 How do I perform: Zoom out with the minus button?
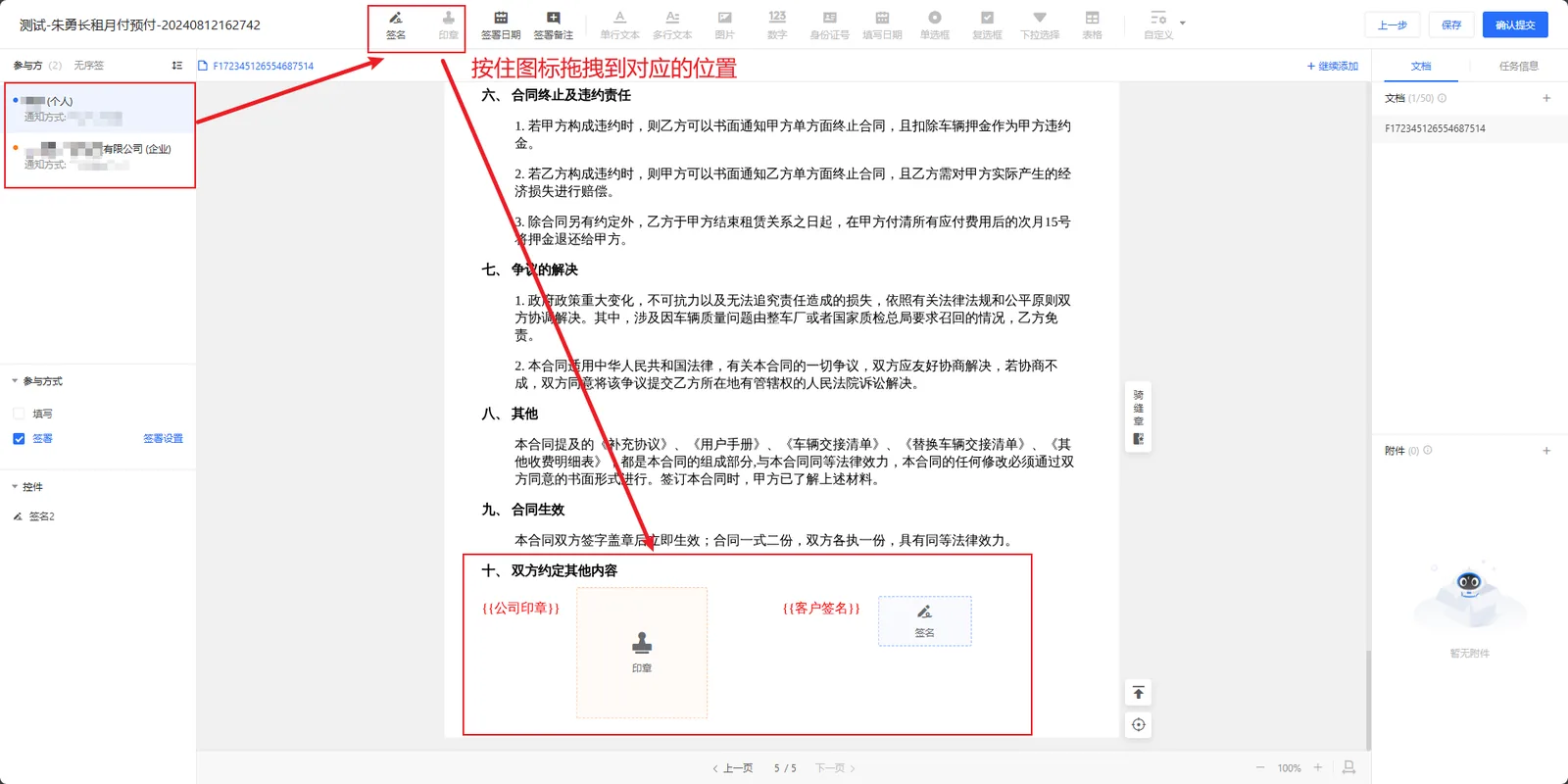point(1260,767)
